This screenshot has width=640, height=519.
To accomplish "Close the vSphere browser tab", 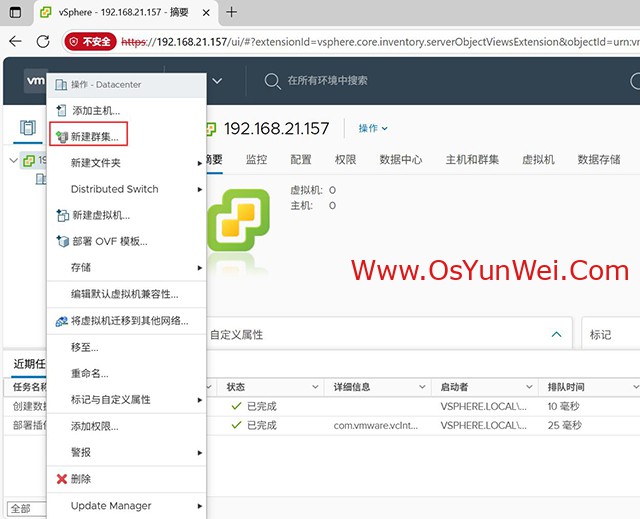I will click(206, 13).
